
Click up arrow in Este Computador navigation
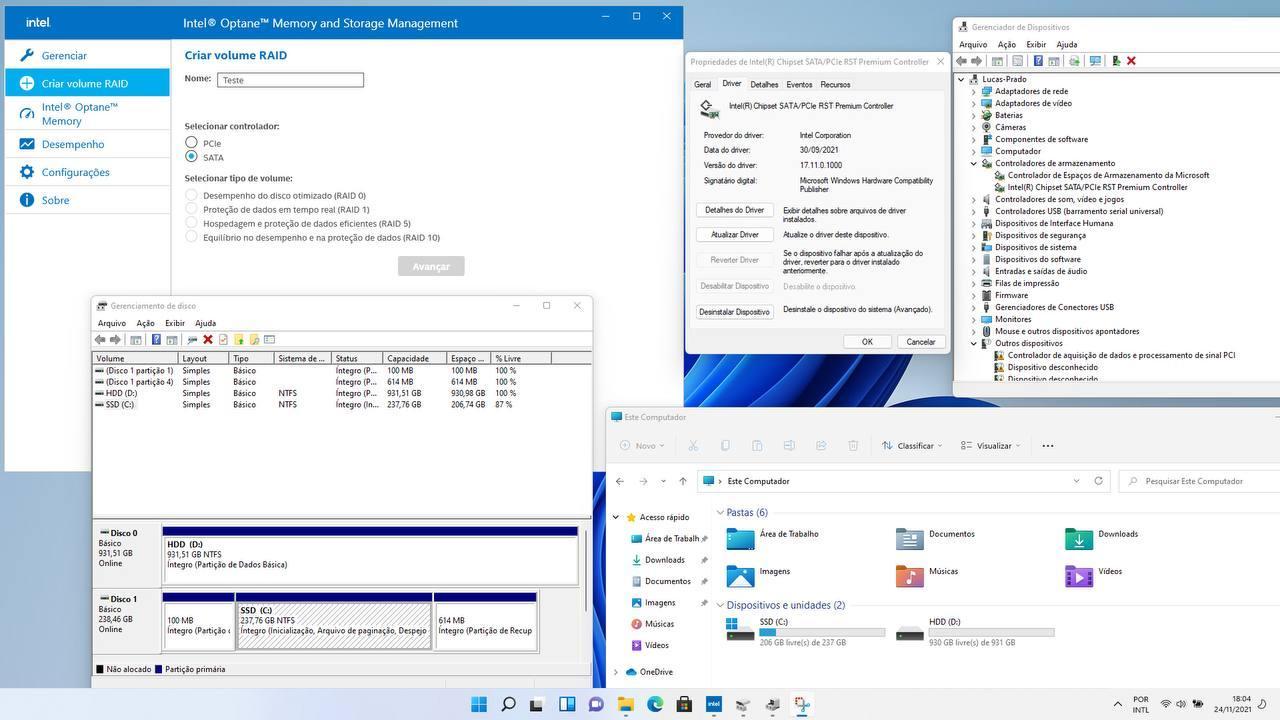(683, 481)
